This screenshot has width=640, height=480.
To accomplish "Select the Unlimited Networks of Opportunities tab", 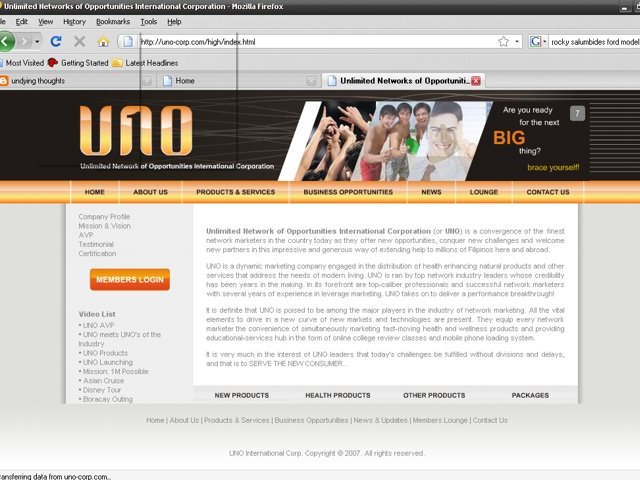I will (399, 81).
